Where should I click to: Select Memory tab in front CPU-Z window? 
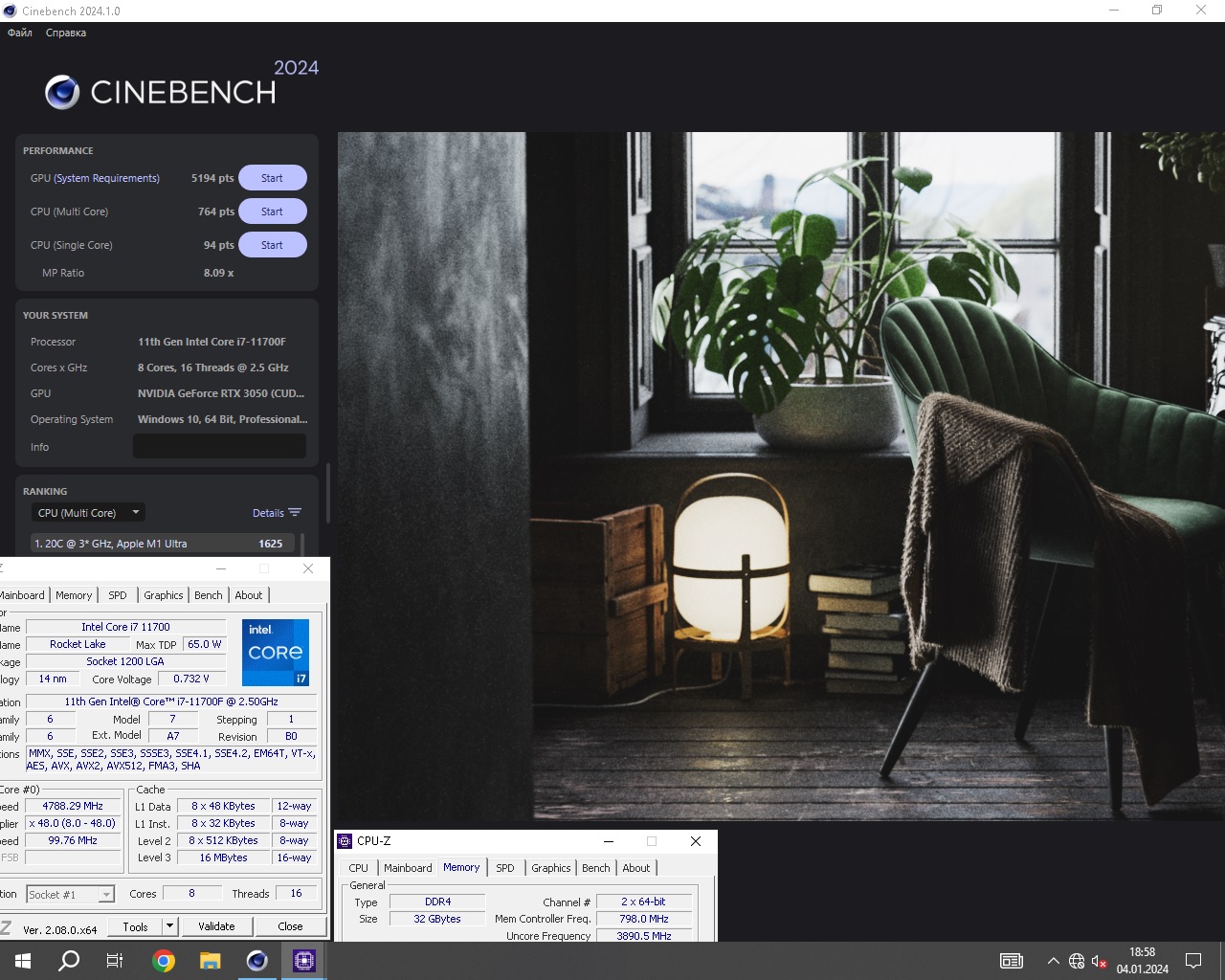(461, 867)
